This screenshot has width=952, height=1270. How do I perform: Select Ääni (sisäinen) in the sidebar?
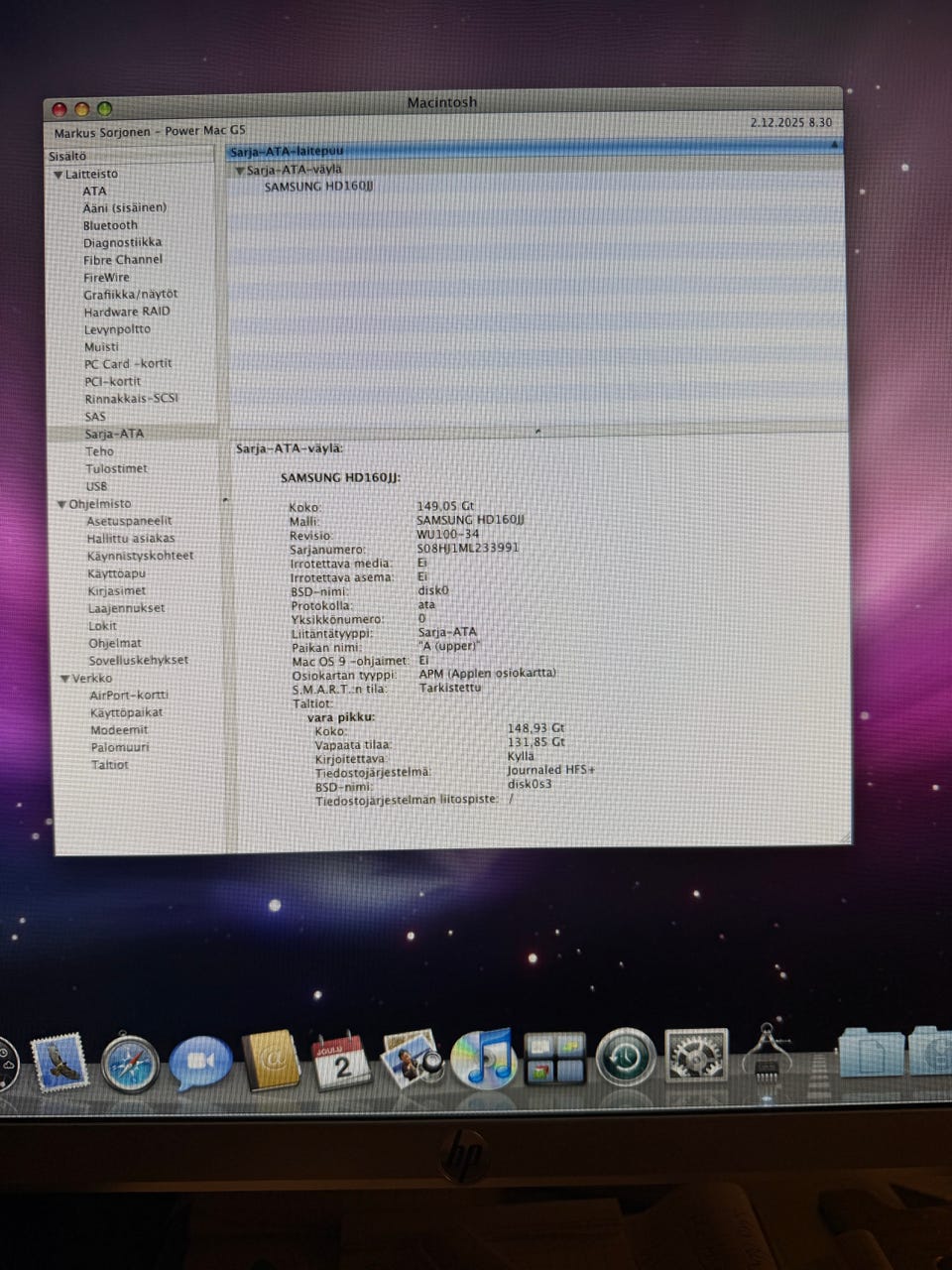click(x=125, y=208)
